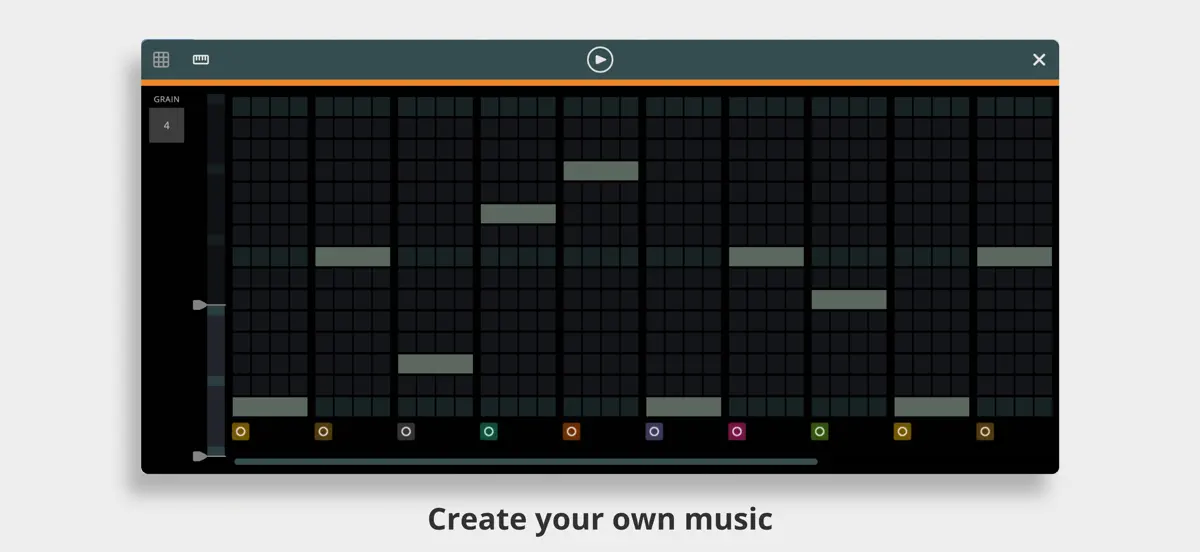Screen dimensions: 1200x552
Task: Select the orange fifth track pad icon
Action: tap(571, 432)
